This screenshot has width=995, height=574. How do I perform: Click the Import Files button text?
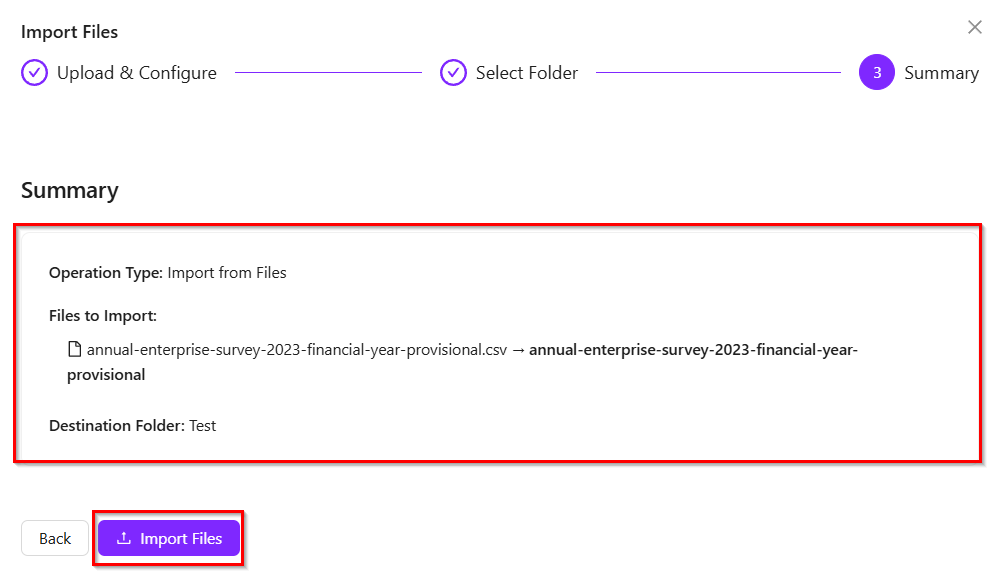point(181,539)
